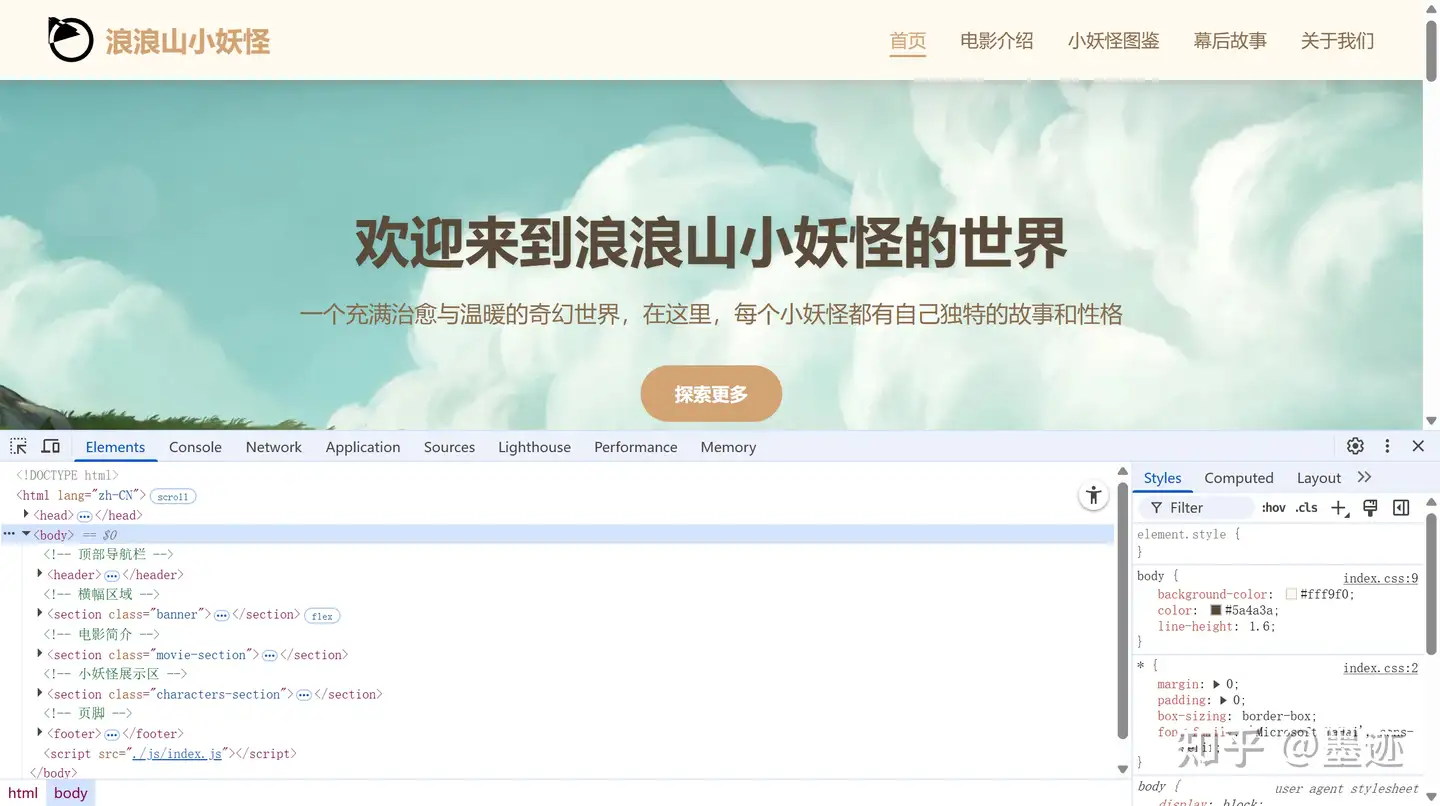
Task: Select the DOCTYPE html line
Action: coord(67,475)
